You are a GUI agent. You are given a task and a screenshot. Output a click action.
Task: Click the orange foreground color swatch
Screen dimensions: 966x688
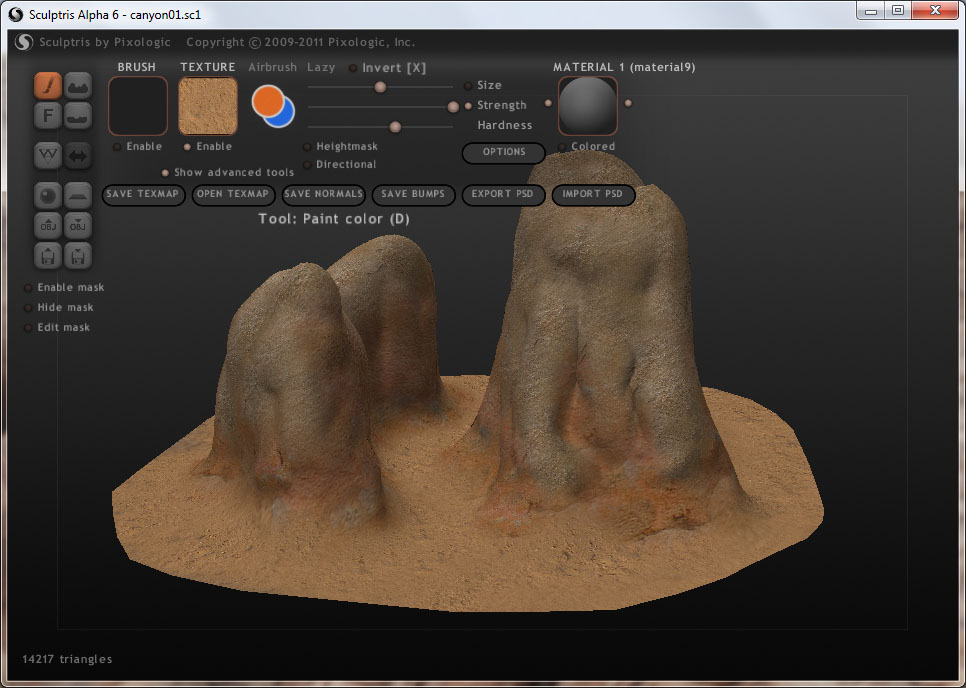266,100
